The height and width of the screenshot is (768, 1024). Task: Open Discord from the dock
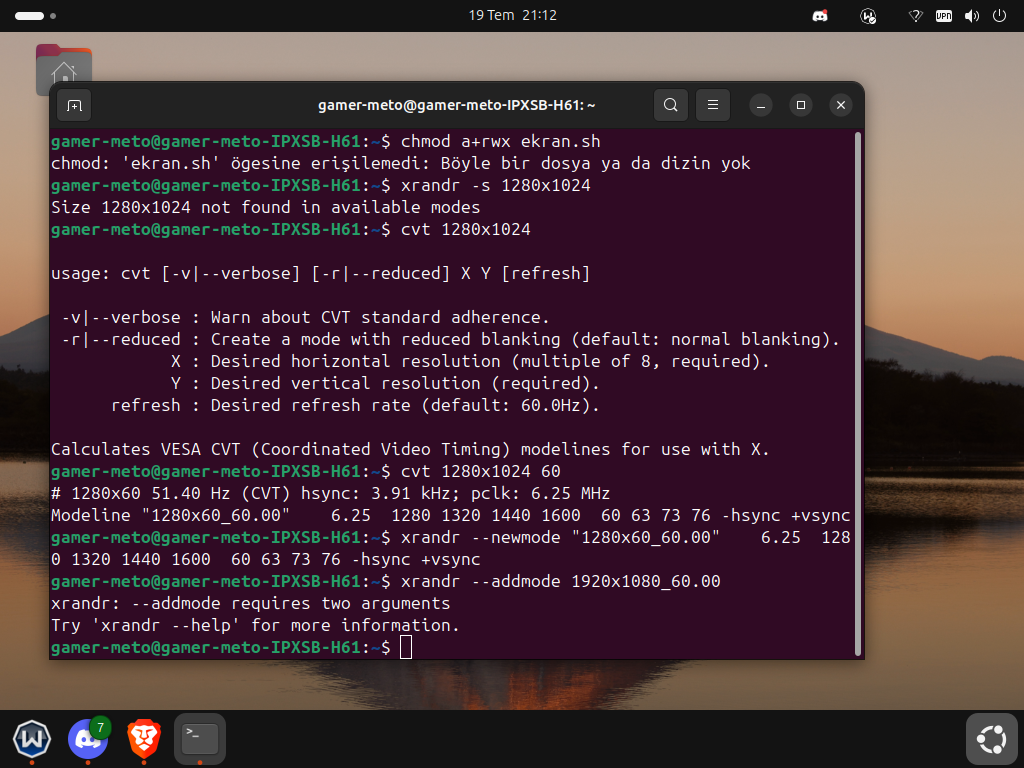pyautogui.click(x=88, y=739)
